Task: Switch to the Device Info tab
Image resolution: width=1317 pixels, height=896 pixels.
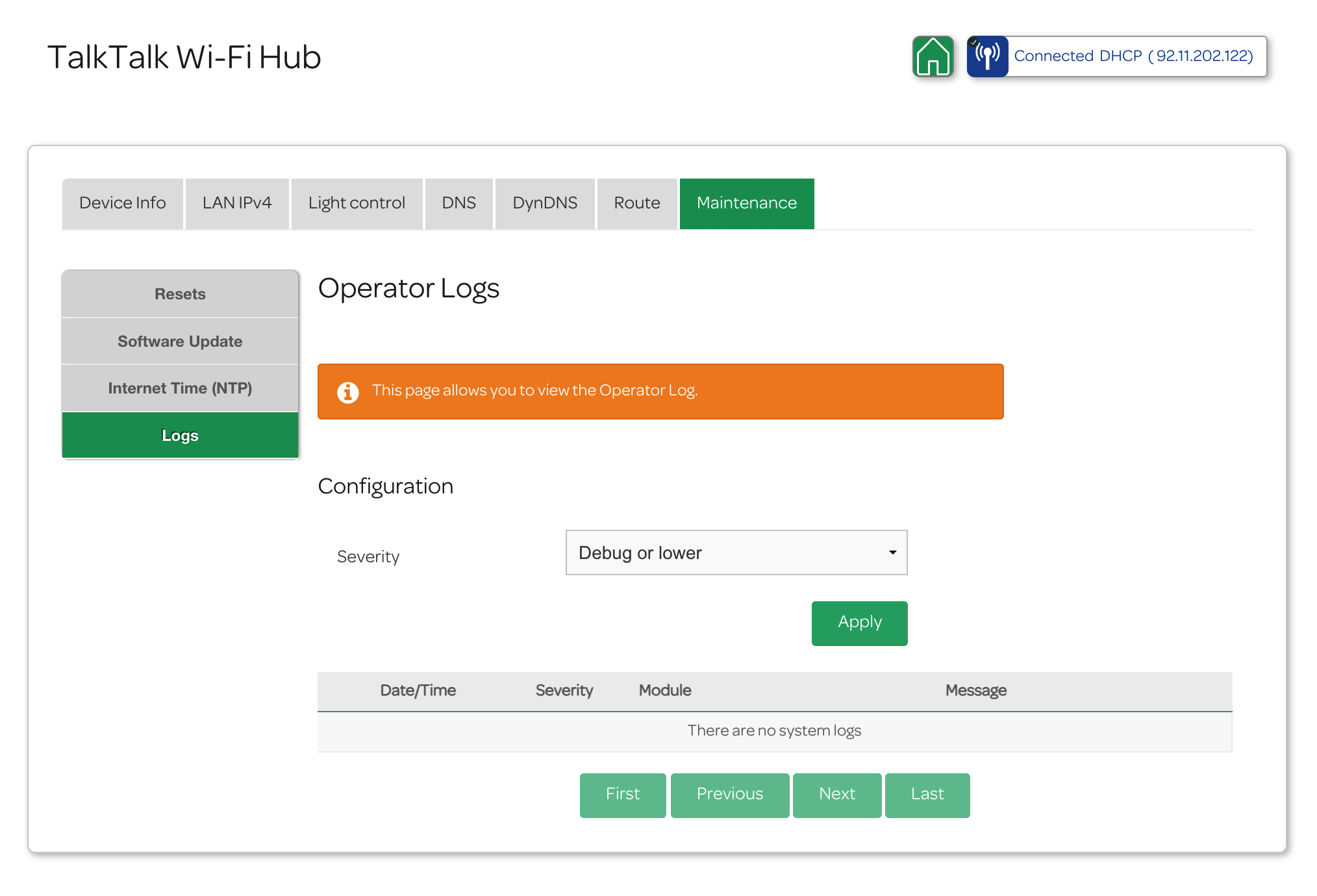Action: (x=122, y=203)
